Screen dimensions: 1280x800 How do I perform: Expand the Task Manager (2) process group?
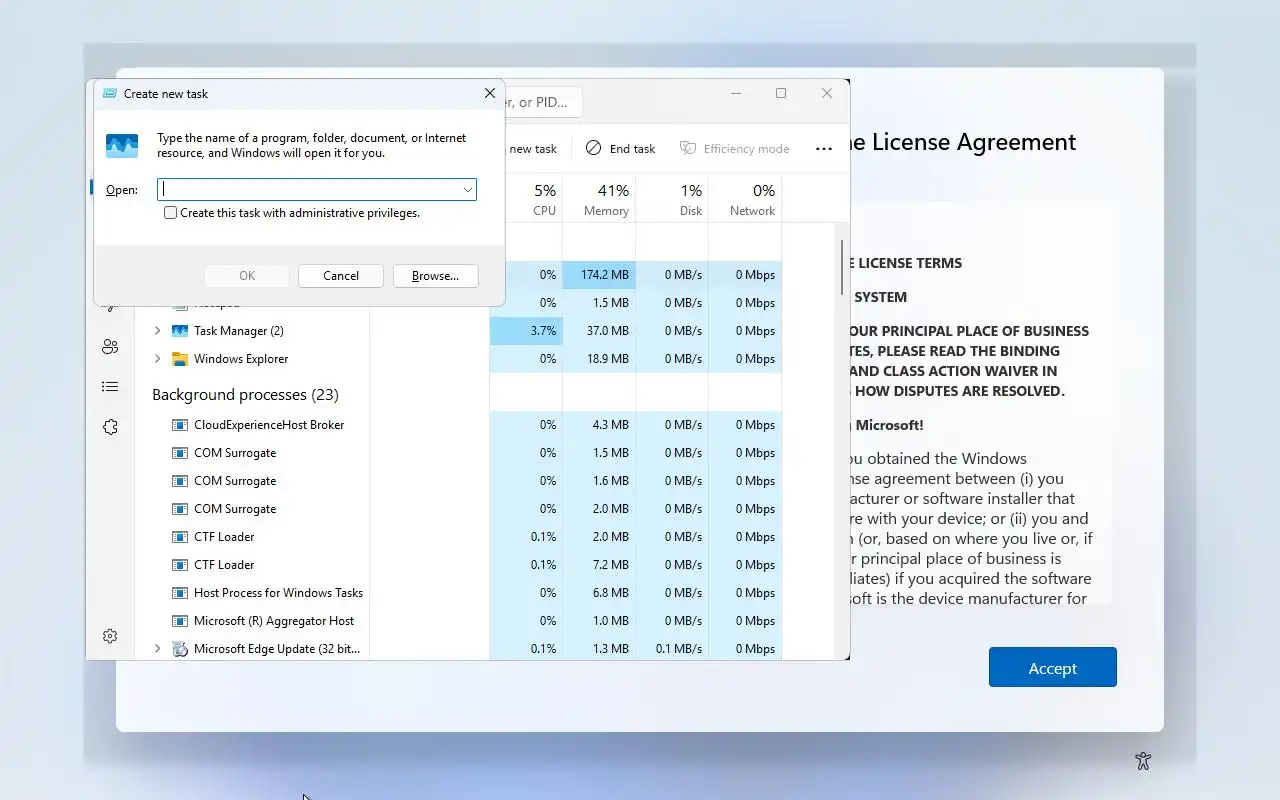click(x=157, y=331)
